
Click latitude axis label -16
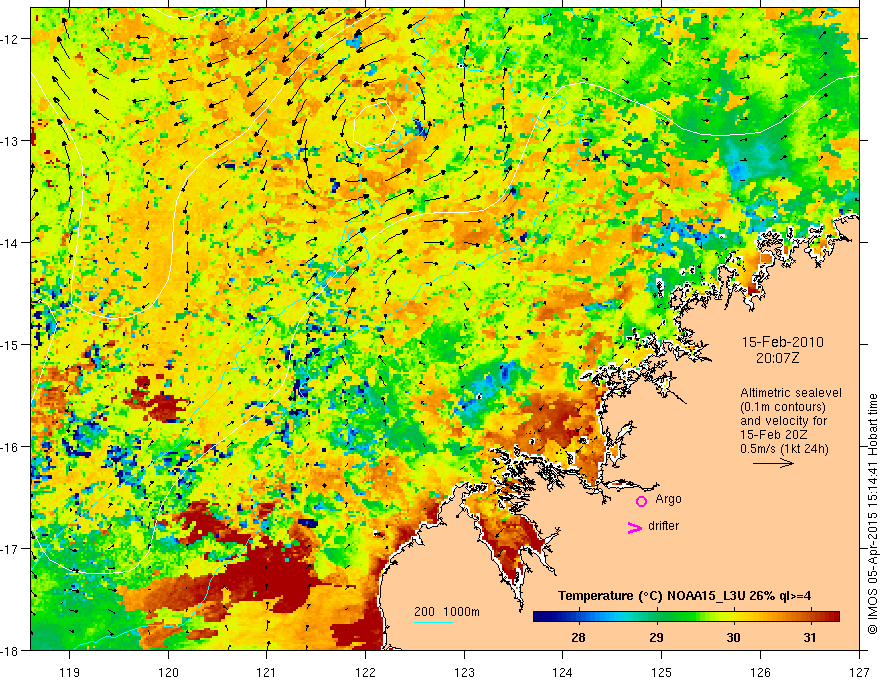click(11, 447)
